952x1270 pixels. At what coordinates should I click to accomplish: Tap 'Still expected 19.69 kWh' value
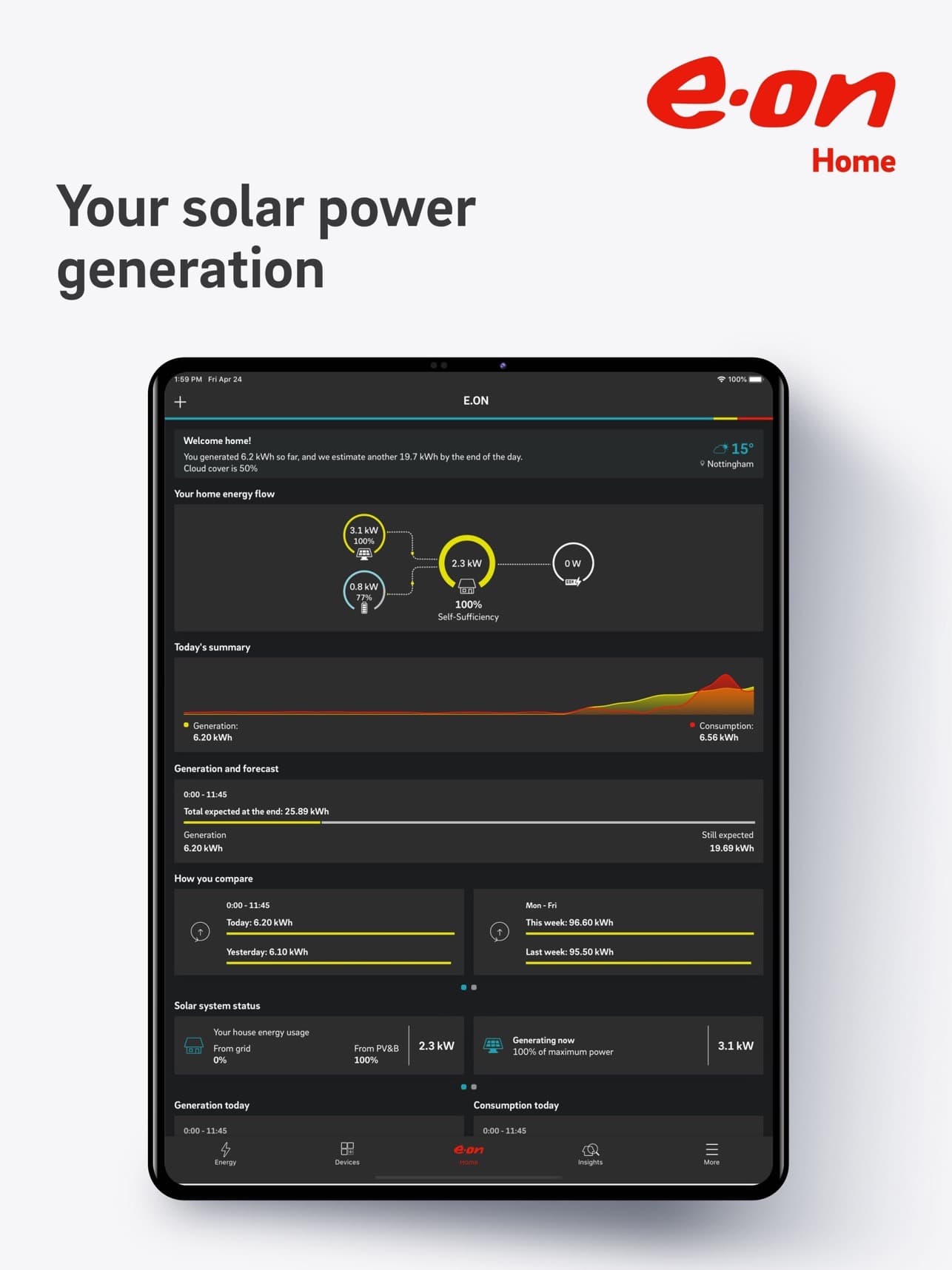click(728, 841)
